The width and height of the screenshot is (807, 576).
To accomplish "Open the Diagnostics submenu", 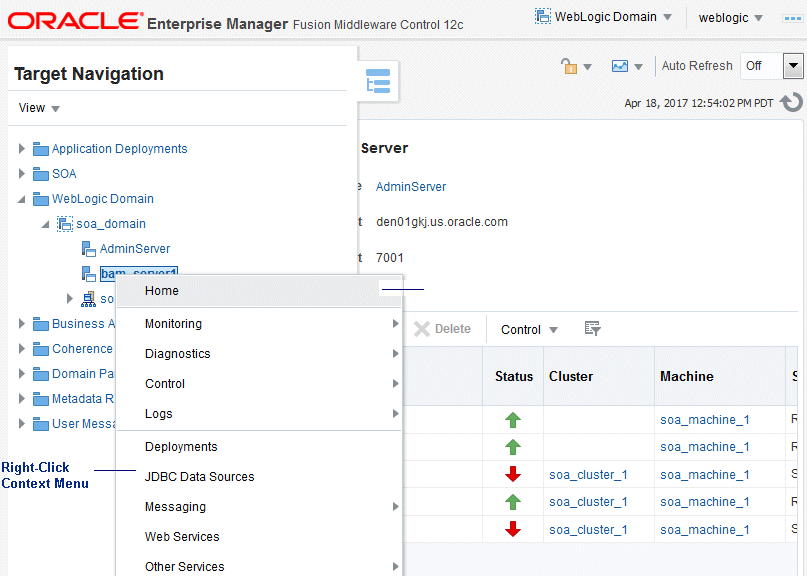I will coord(259,354).
